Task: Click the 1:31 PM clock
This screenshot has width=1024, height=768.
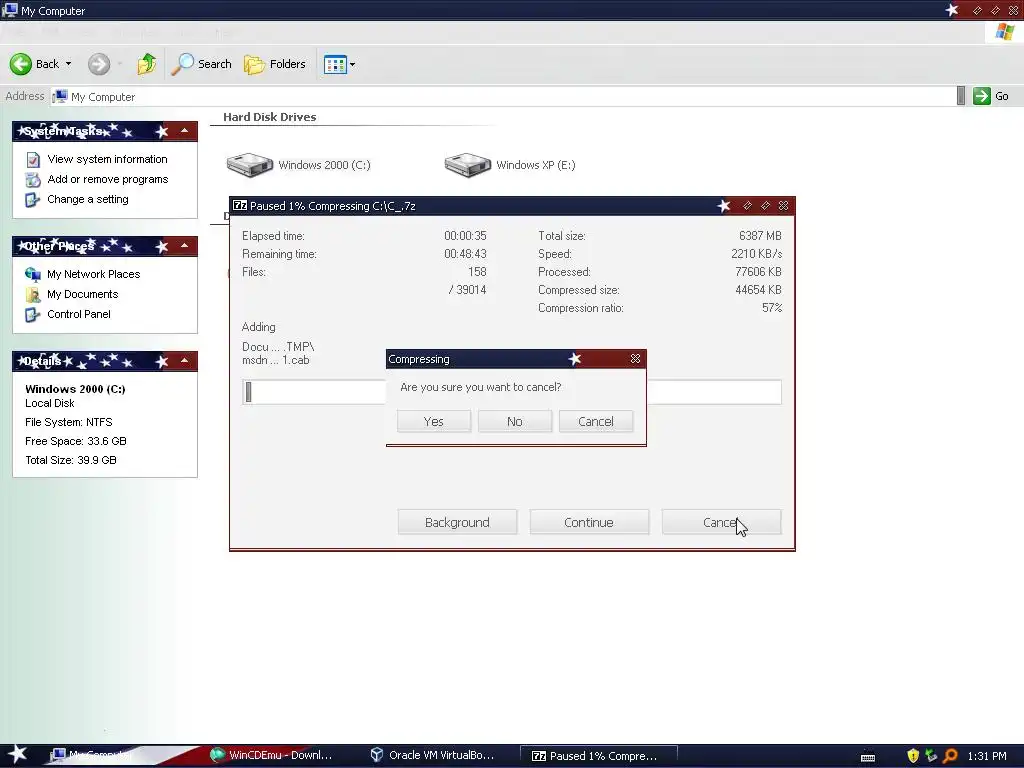Action: coord(987,756)
